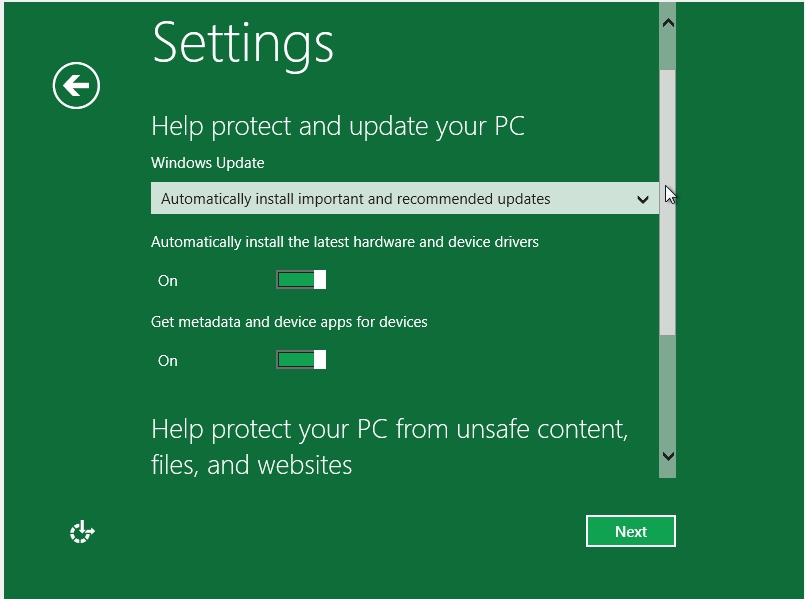Click the On label beside the drivers toggle
The image size is (805, 599).
pos(168,281)
